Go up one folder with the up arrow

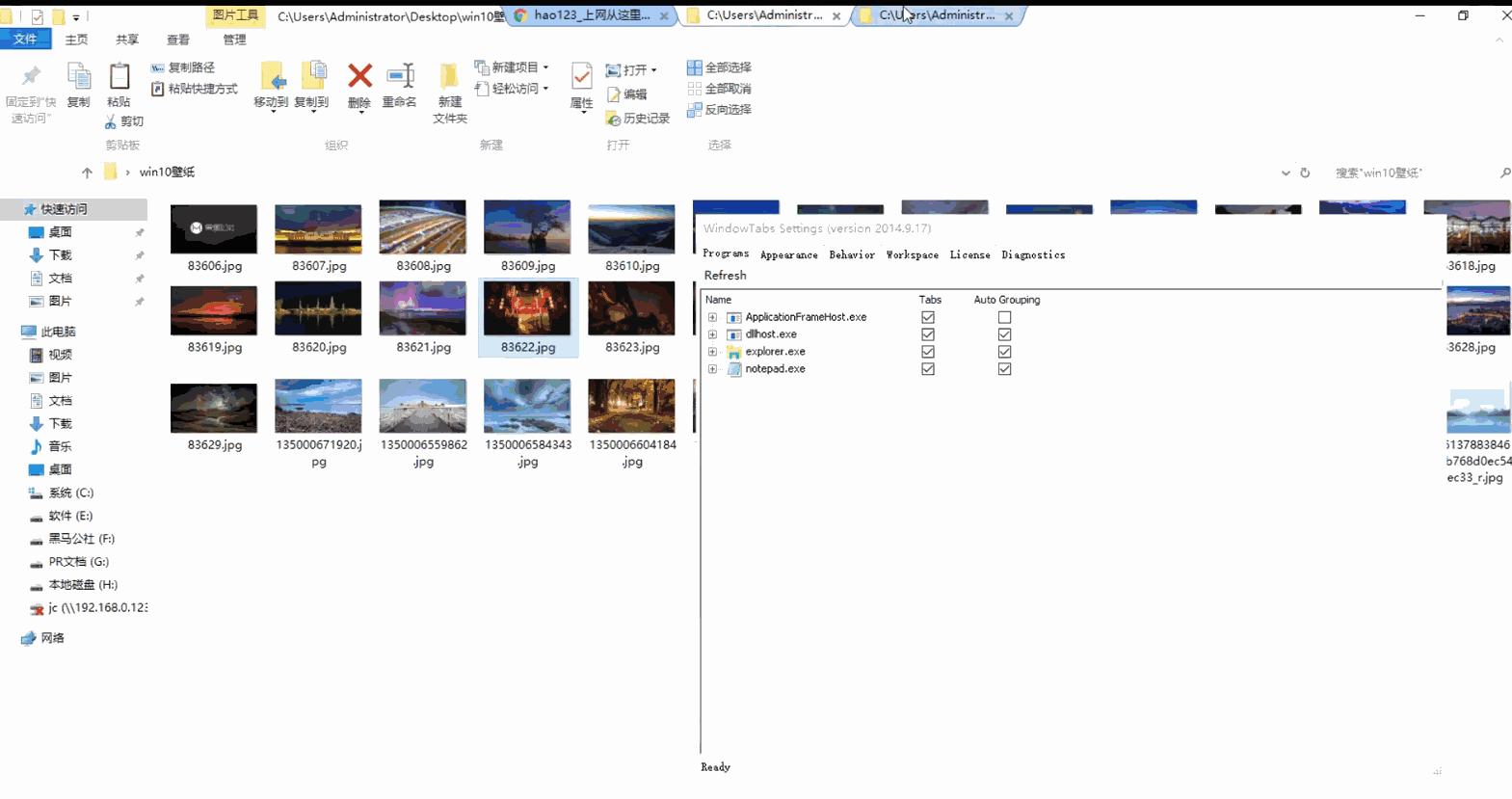point(87,173)
